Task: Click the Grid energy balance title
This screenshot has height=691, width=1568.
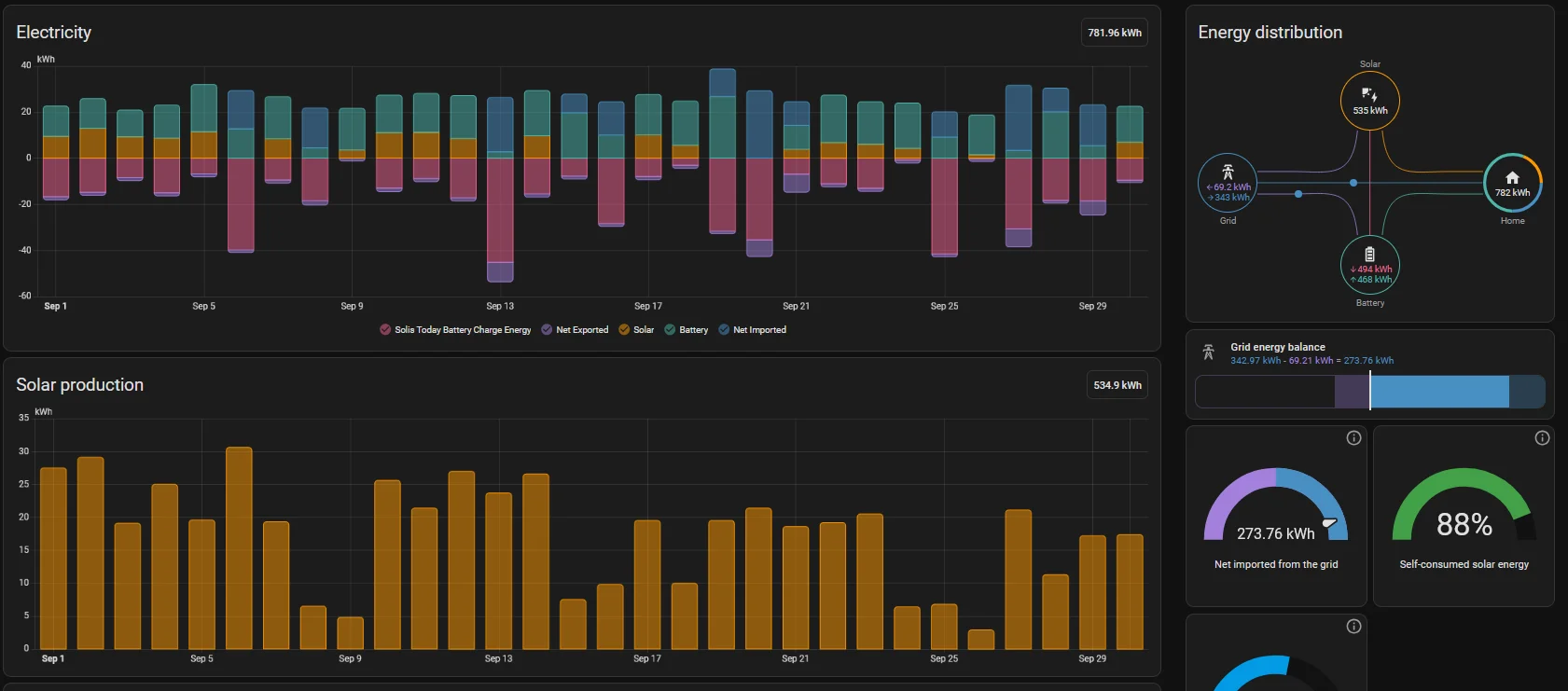Action: click(x=1278, y=347)
